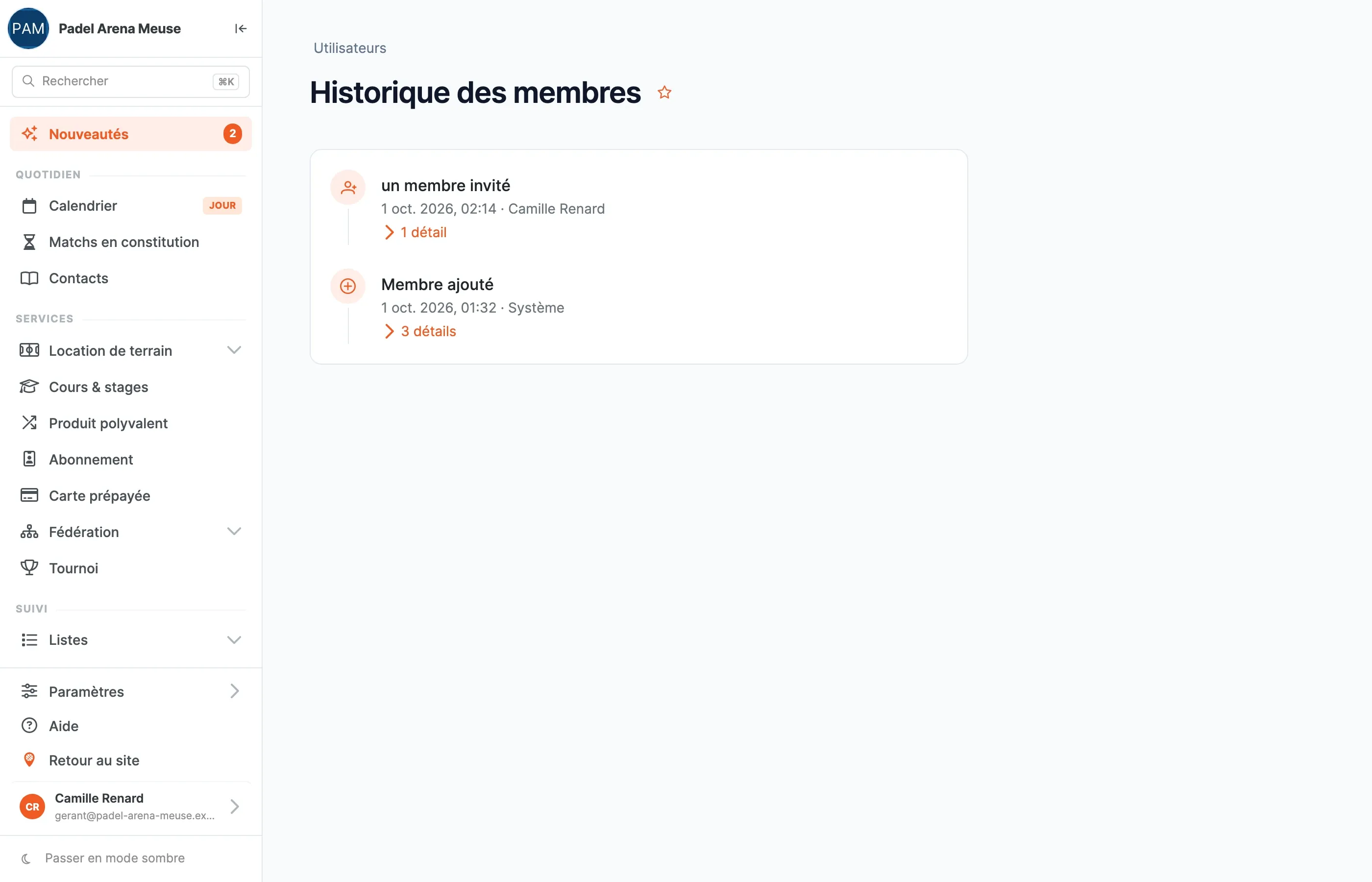Click the hierarchy icon for Fédération

coord(29,532)
